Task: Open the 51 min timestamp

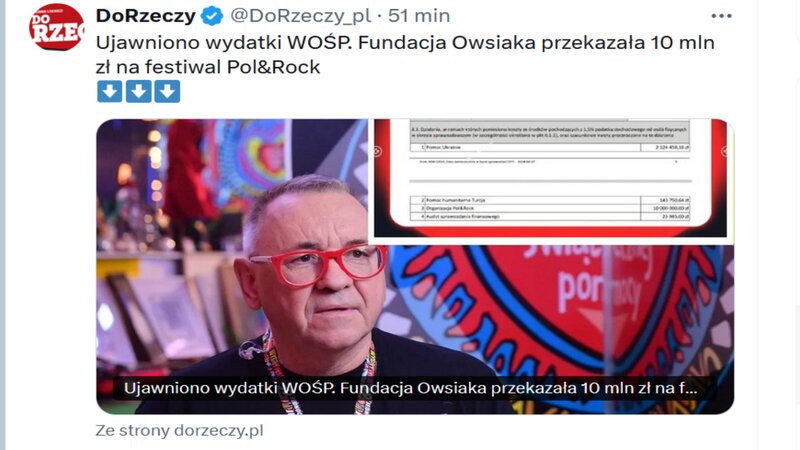Action: click(419, 16)
